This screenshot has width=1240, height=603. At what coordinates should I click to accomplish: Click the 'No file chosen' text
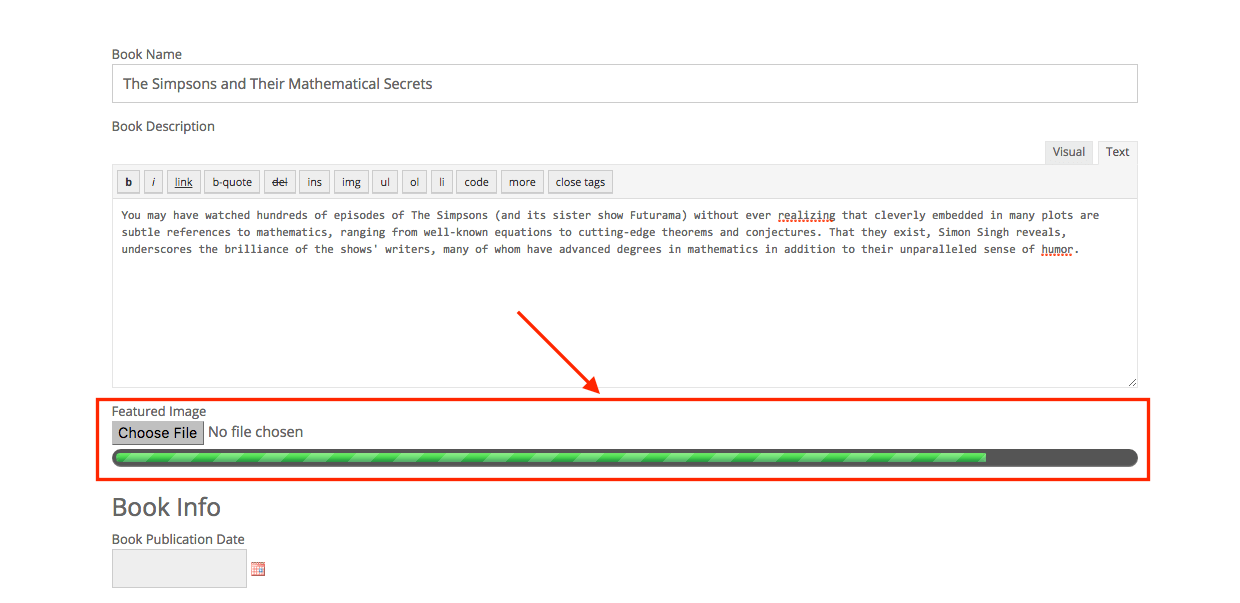(256, 433)
